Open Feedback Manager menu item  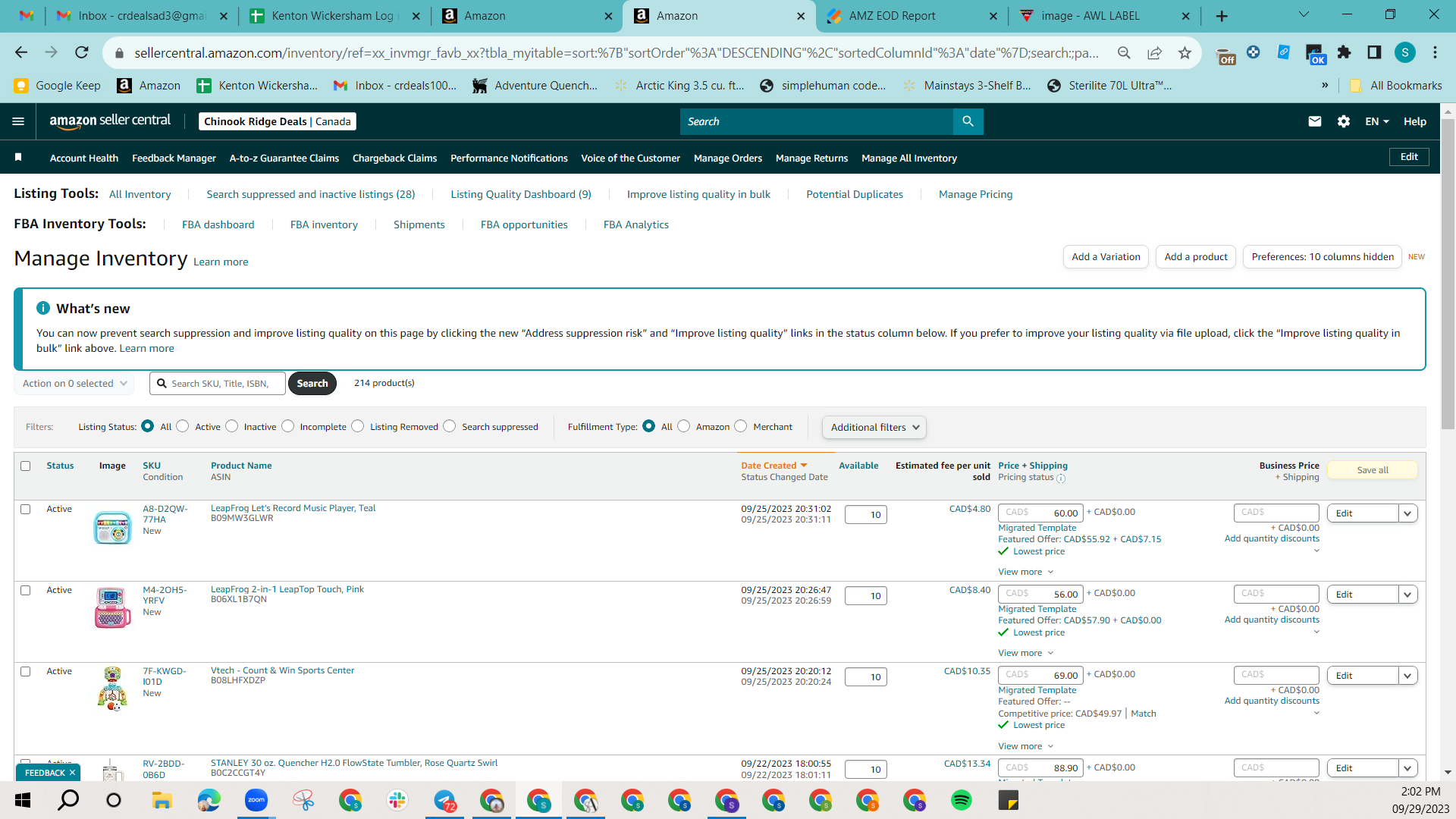(174, 158)
